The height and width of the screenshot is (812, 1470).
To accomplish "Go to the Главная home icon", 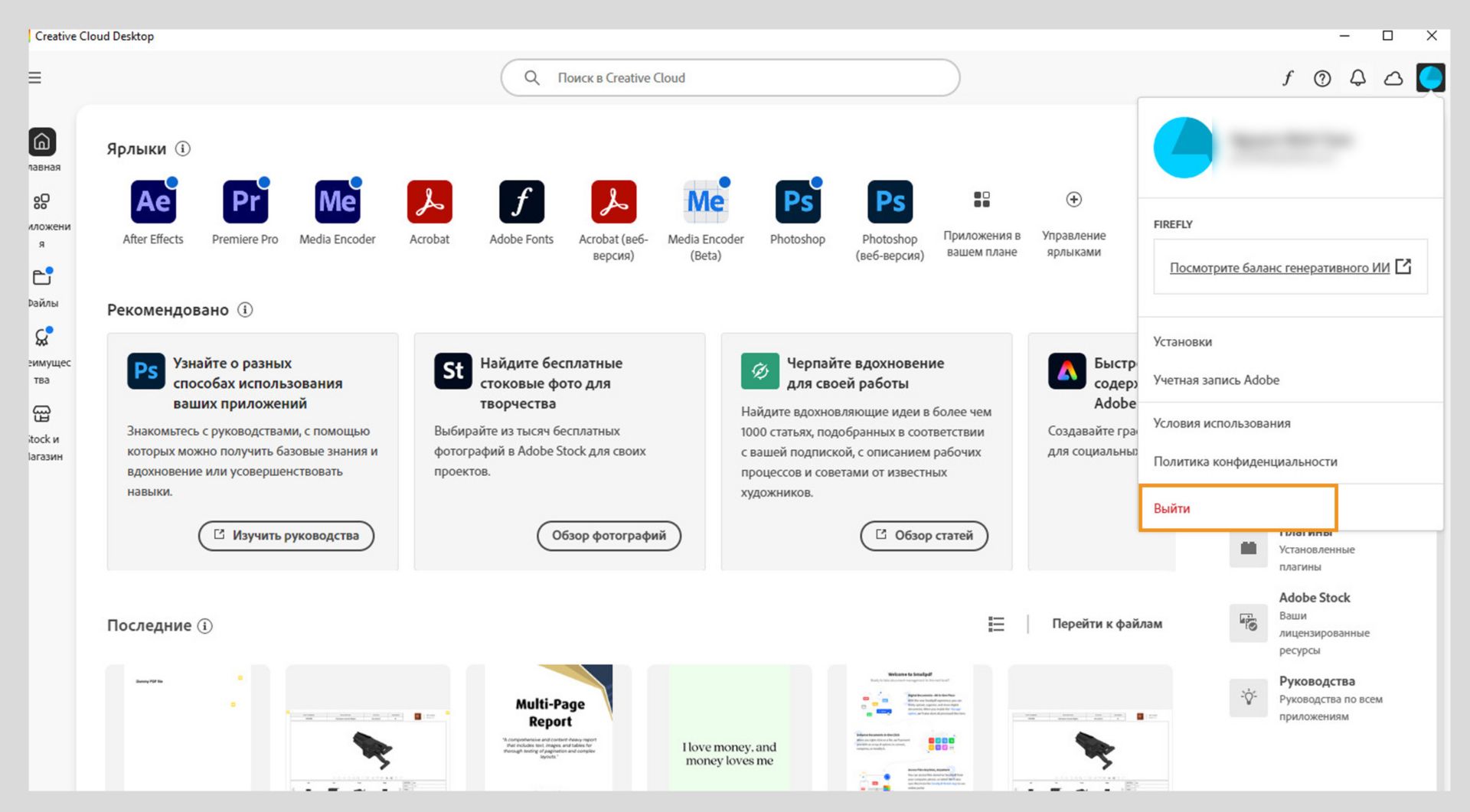I will (x=42, y=142).
